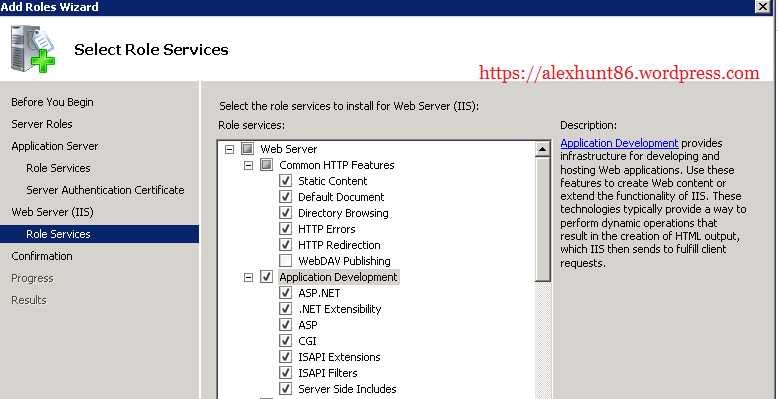
Task: Select the CGI label text
Action: (307, 341)
